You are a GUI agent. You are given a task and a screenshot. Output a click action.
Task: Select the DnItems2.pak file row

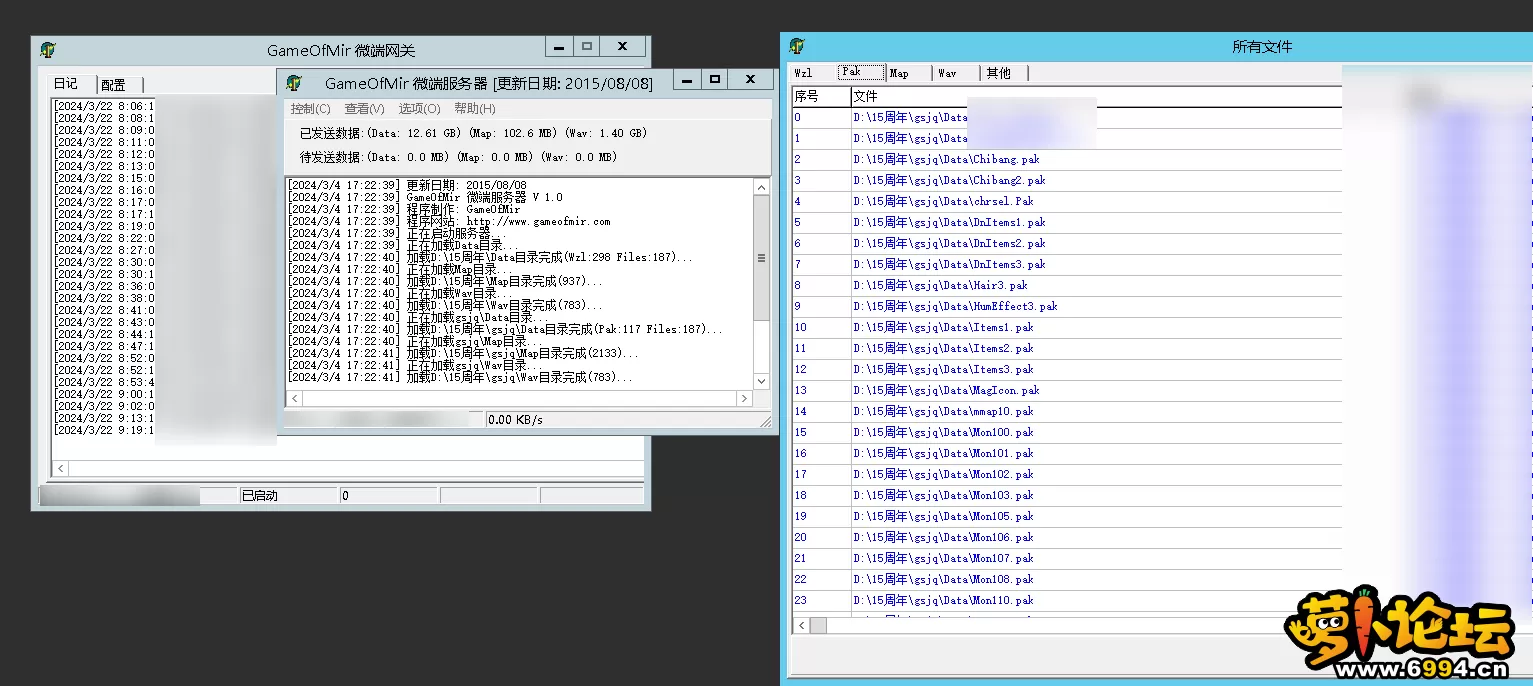1067,244
